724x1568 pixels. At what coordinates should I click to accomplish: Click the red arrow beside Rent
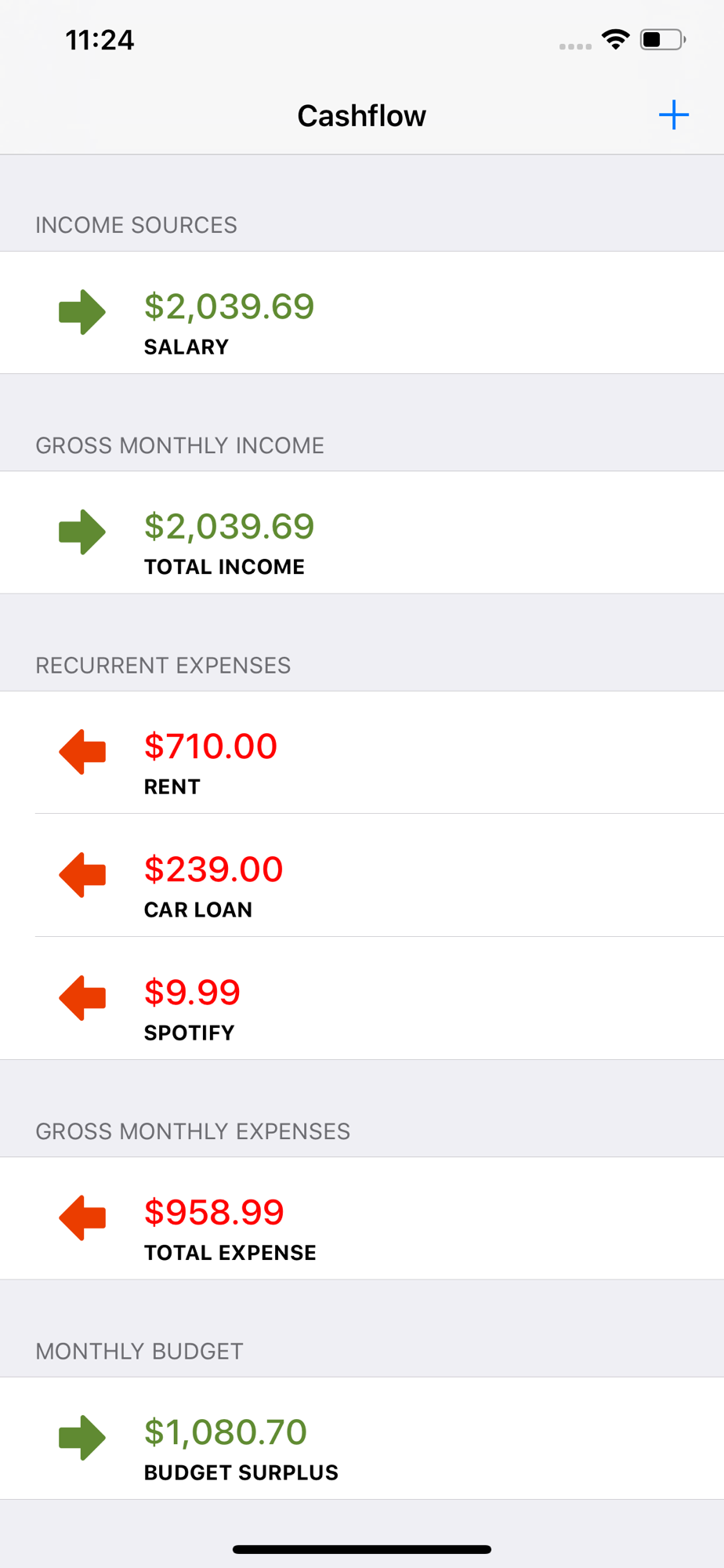coord(82,752)
